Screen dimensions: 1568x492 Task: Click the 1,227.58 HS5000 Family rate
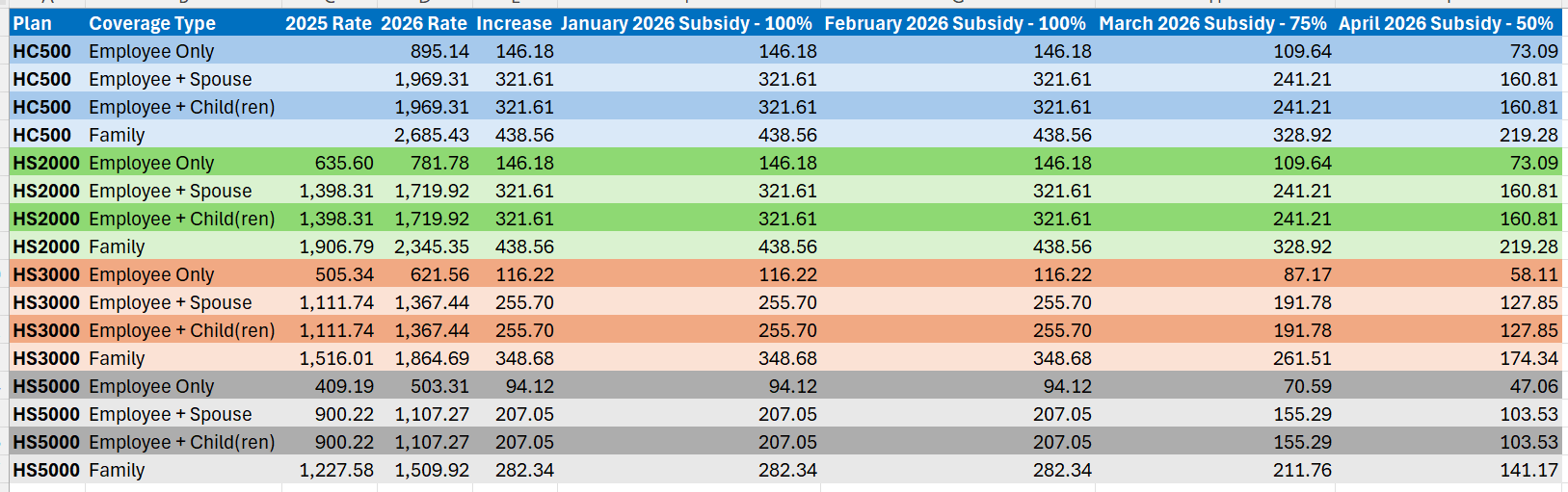point(336,470)
